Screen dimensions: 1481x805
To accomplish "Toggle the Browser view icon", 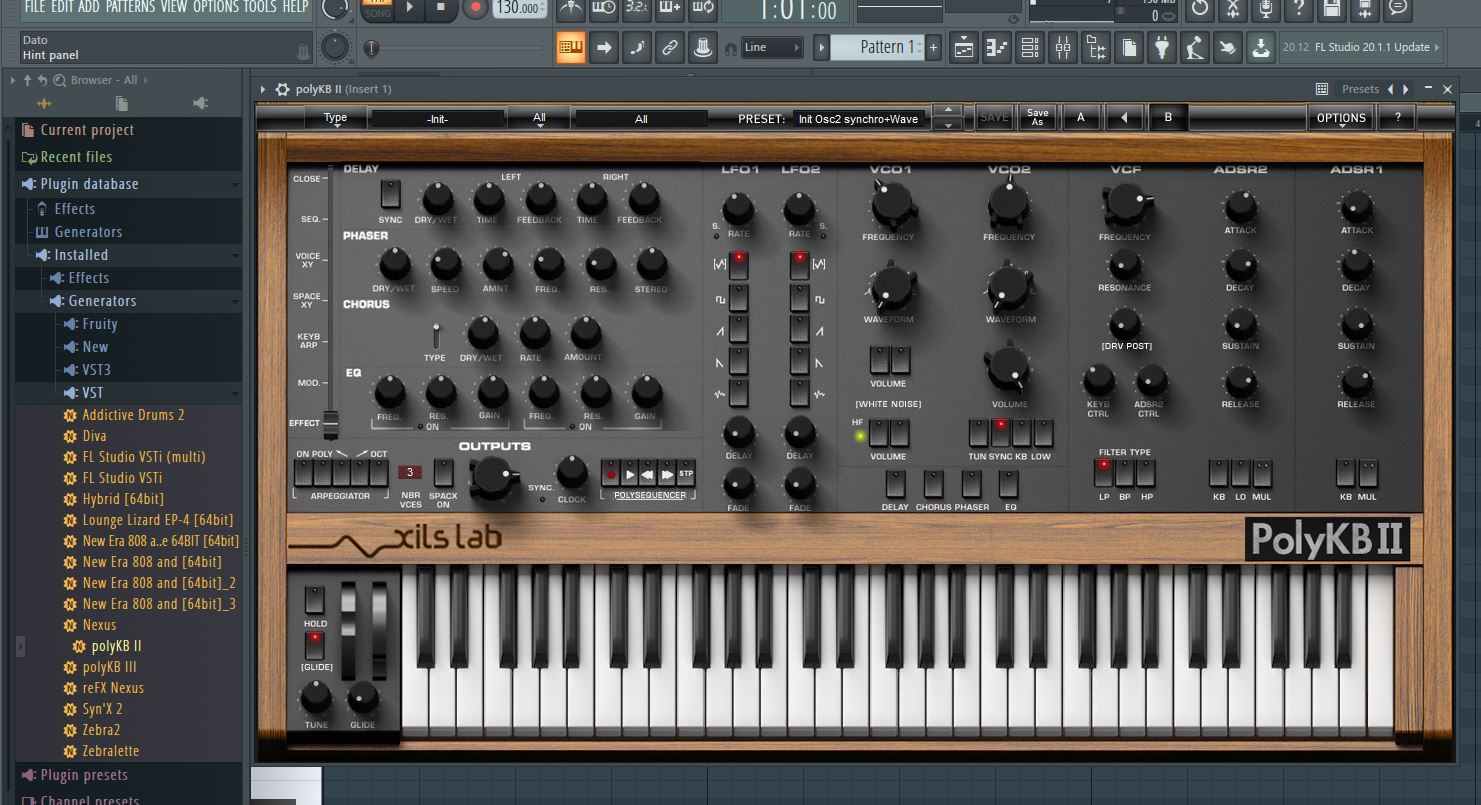I will tap(1096, 47).
